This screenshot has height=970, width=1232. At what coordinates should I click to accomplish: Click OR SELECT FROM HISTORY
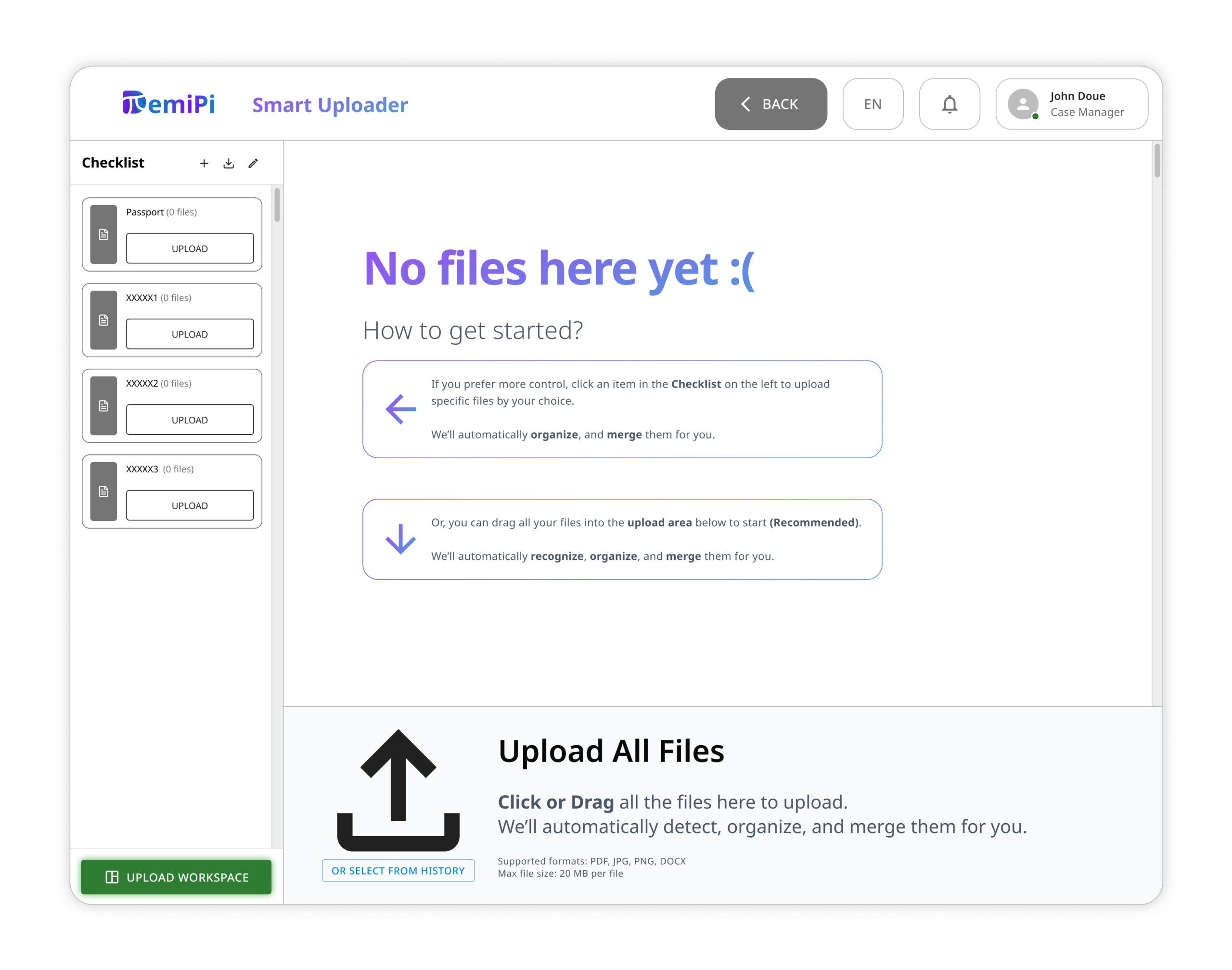coord(398,871)
